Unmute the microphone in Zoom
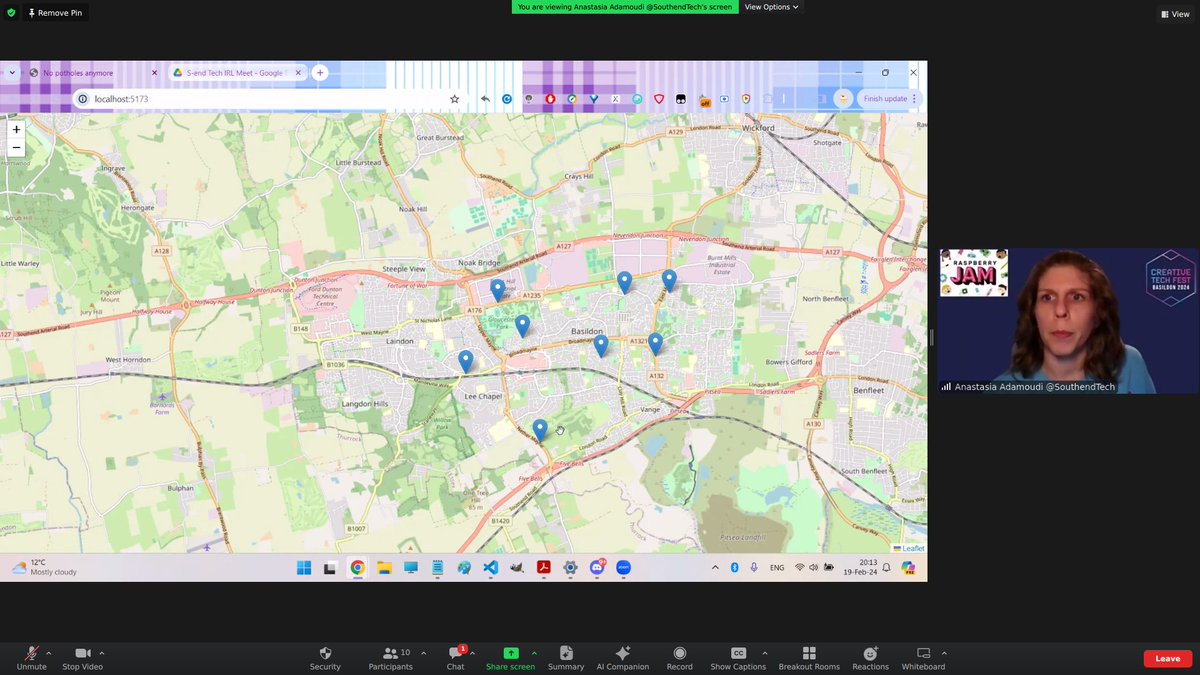 (x=31, y=658)
